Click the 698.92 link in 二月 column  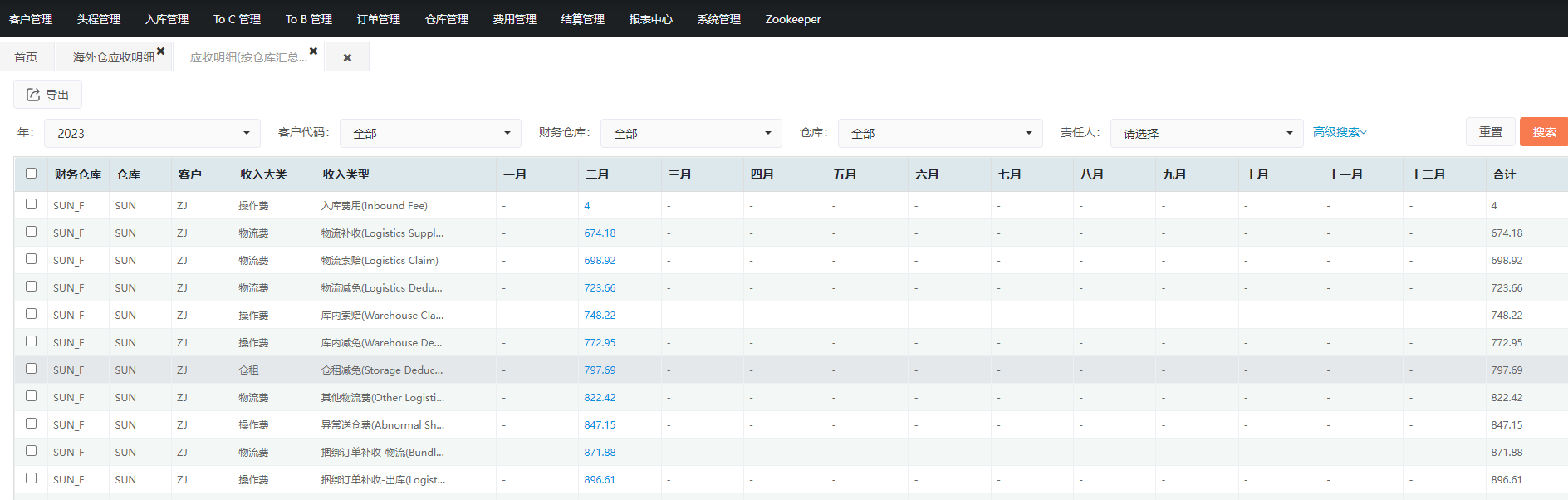600,260
